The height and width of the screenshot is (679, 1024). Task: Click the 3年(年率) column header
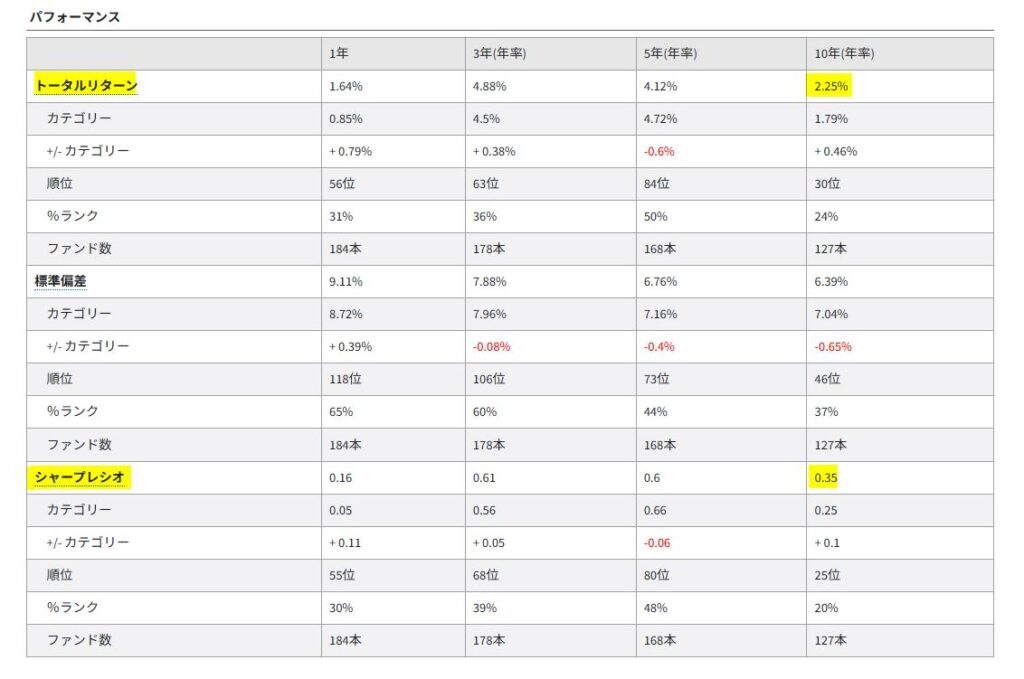499,54
